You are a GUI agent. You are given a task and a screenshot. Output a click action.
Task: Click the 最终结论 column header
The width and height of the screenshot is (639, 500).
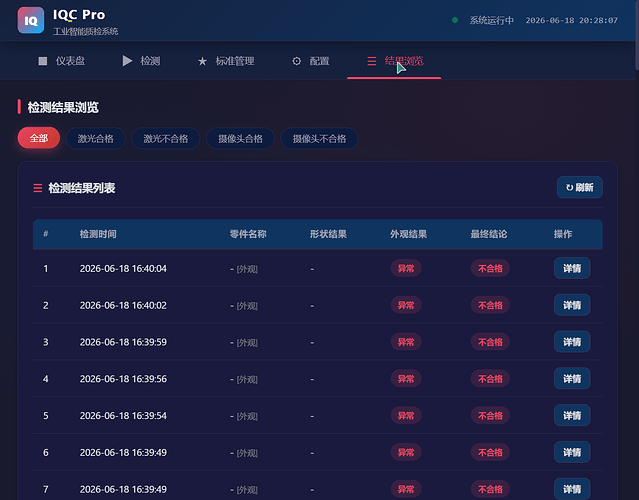(489, 234)
